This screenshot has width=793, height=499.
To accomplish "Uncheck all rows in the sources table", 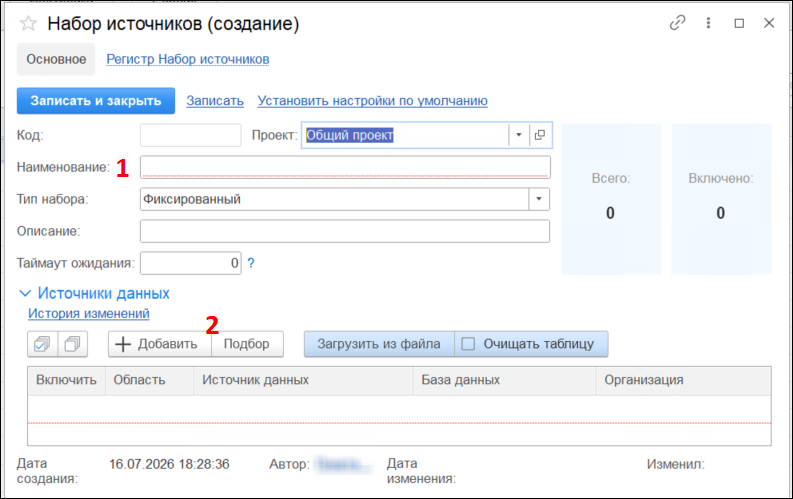I will [x=73, y=344].
